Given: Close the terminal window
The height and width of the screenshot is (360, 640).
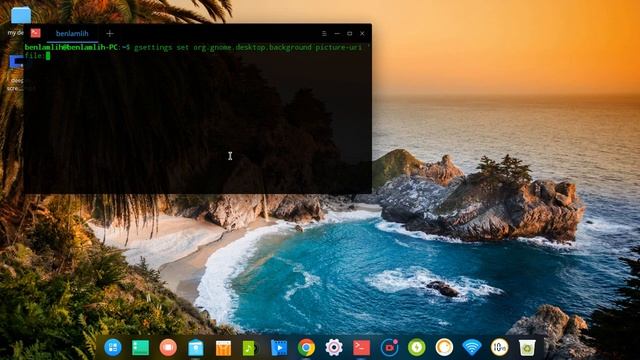Looking at the screenshot, I should pyautogui.click(x=362, y=33).
